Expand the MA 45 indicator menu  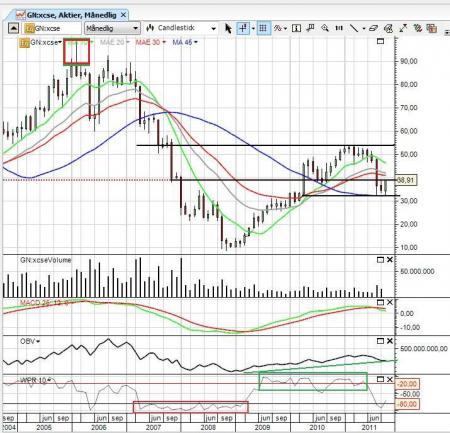(185, 42)
